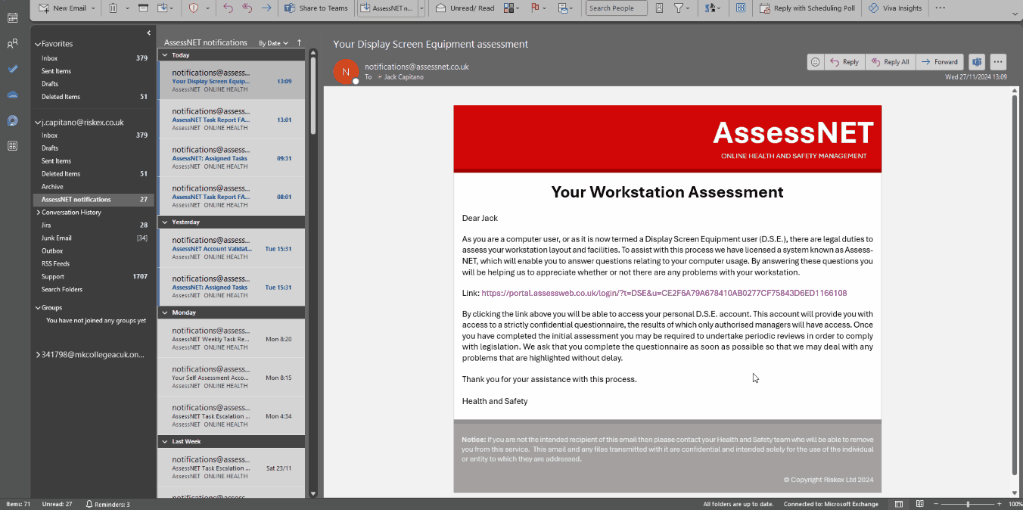
Task: Run the AssessNET quick step
Action: click(388, 8)
